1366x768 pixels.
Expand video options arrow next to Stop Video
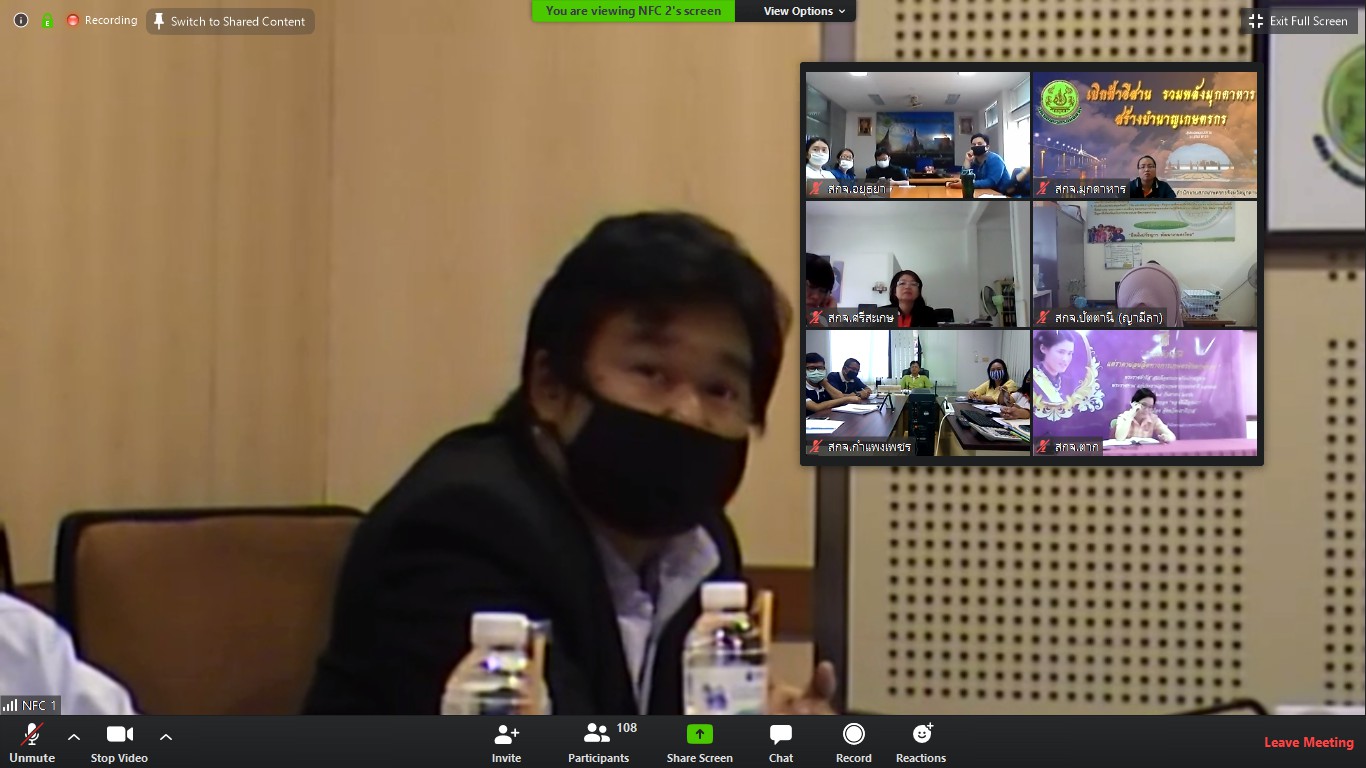pos(166,736)
